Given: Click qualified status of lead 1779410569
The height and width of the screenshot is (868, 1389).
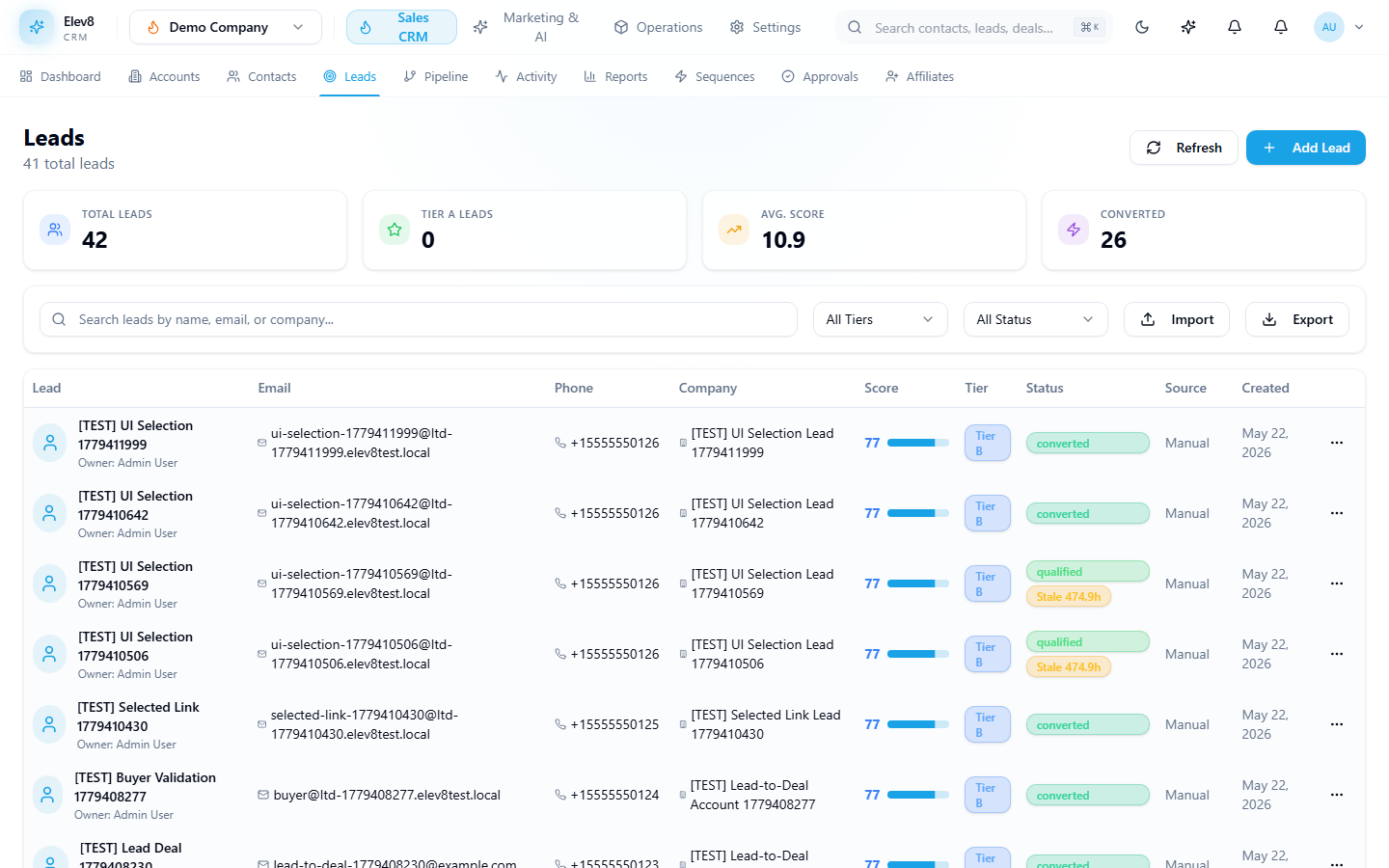Looking at the screenshot, I should click(x=1087, y=571).
